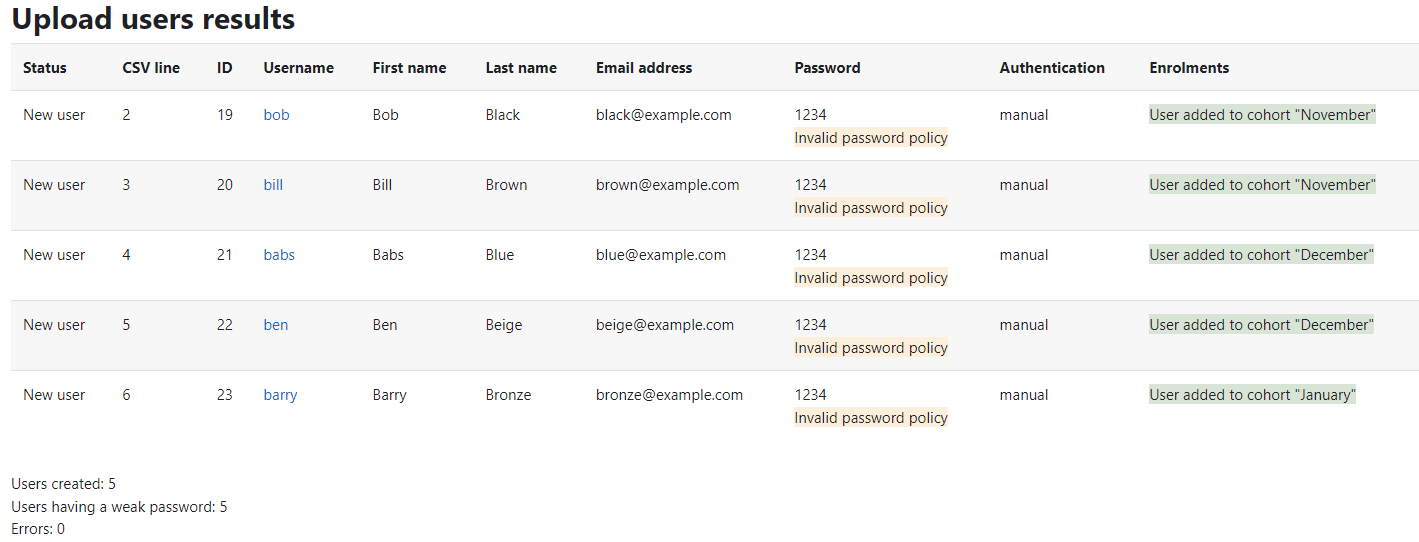Click the Status column header
This screenshot has height=542, width=1419.
[45, 68]
